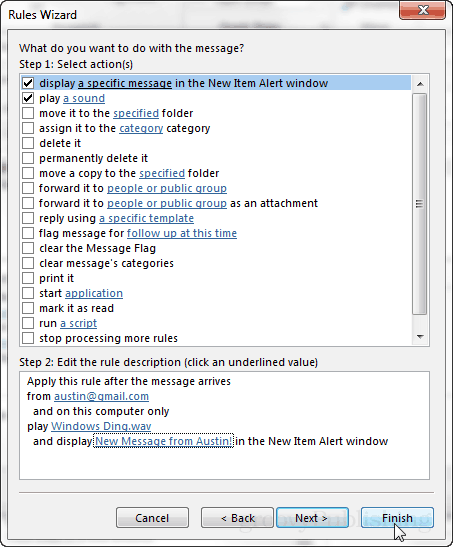453x547 pixels.
Task: Click austin@gmail.com in rule description
Action: click(101, 396)
